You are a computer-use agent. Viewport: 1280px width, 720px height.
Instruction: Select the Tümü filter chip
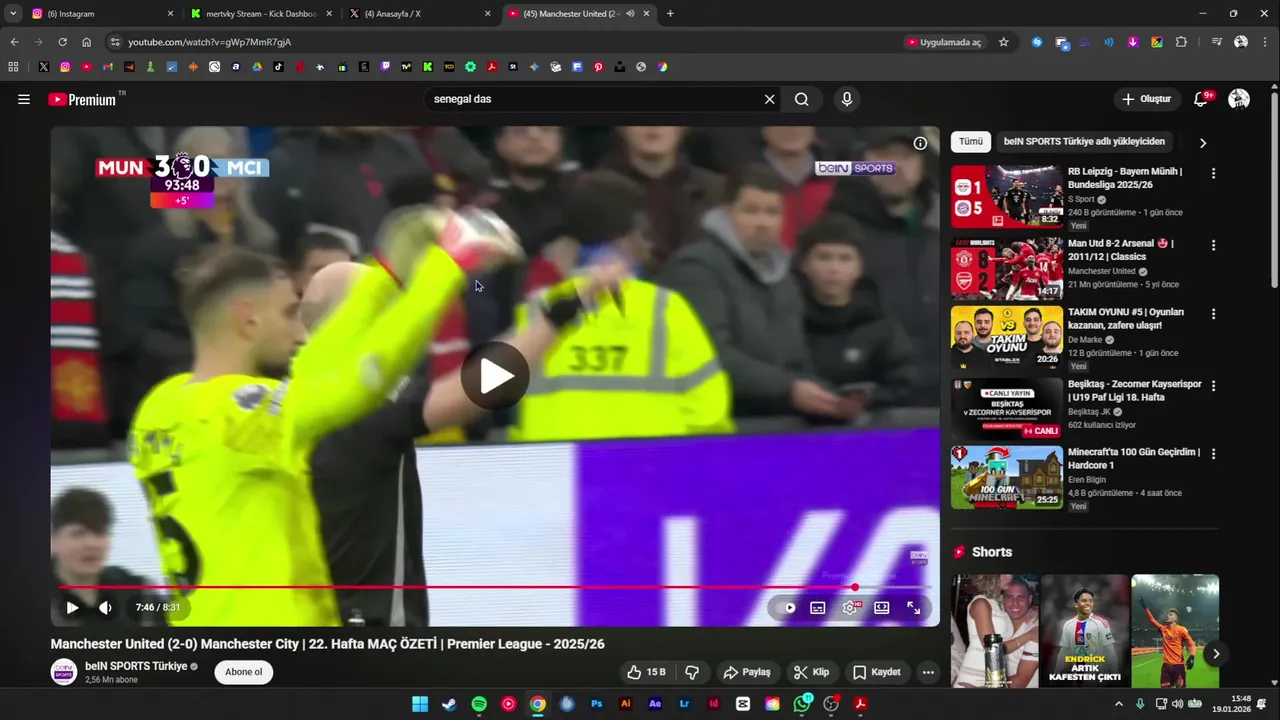(970, 142)
